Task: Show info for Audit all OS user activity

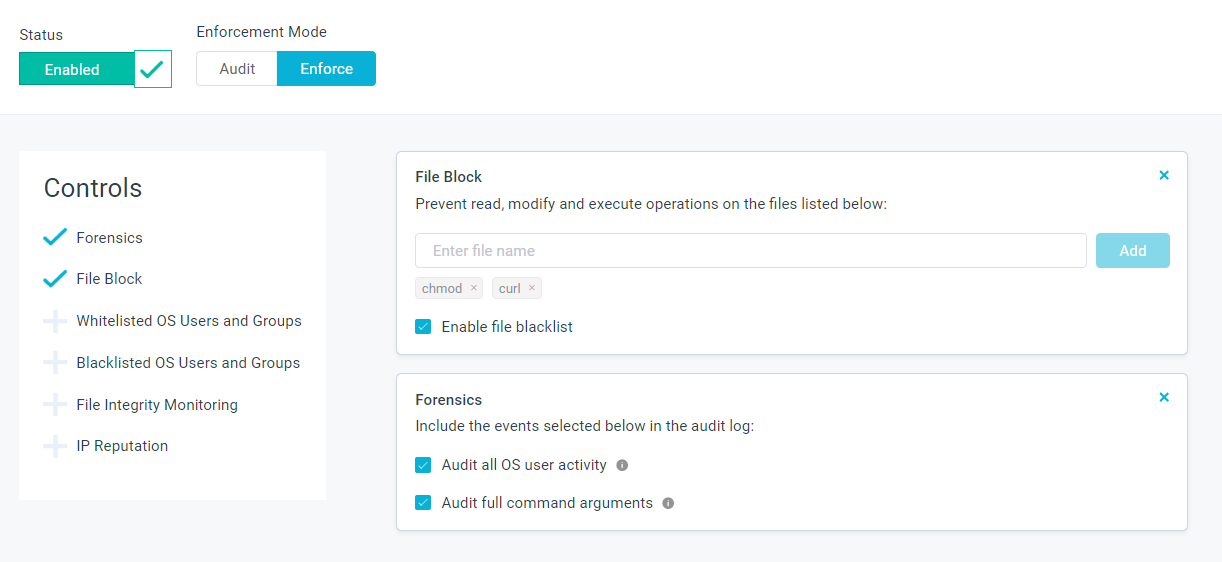Action: click(622, 465)
